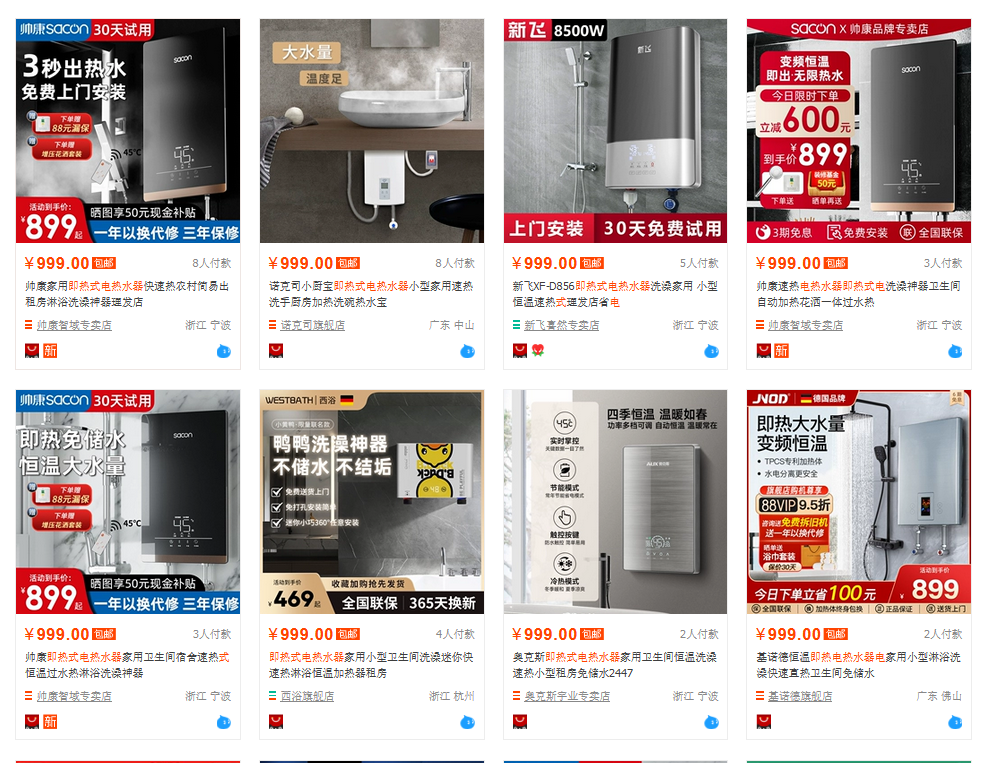Open the 诺克司小厨宝 product title
The width and height of the screenshot is (993, 763).
(371, 294)
